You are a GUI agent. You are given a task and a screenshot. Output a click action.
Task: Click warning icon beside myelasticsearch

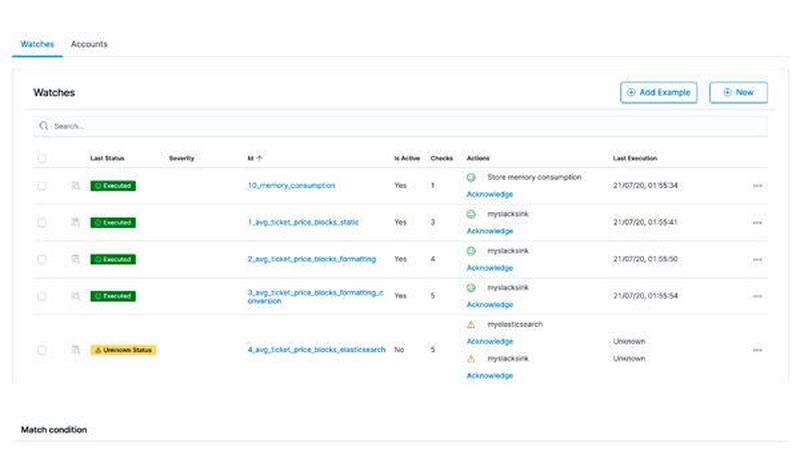[471, 324]
